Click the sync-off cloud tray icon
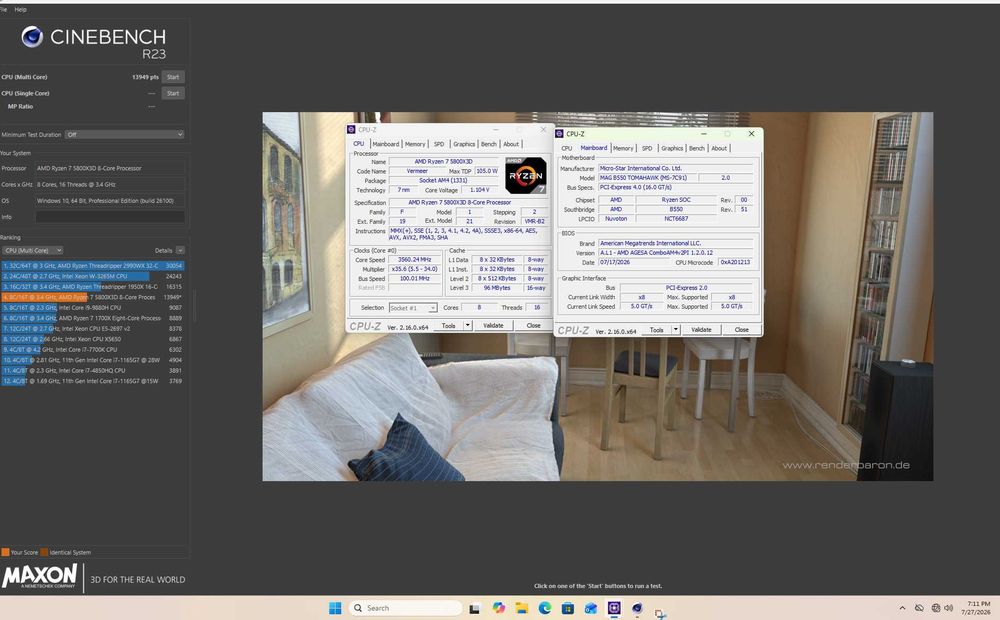 point(919,608)
